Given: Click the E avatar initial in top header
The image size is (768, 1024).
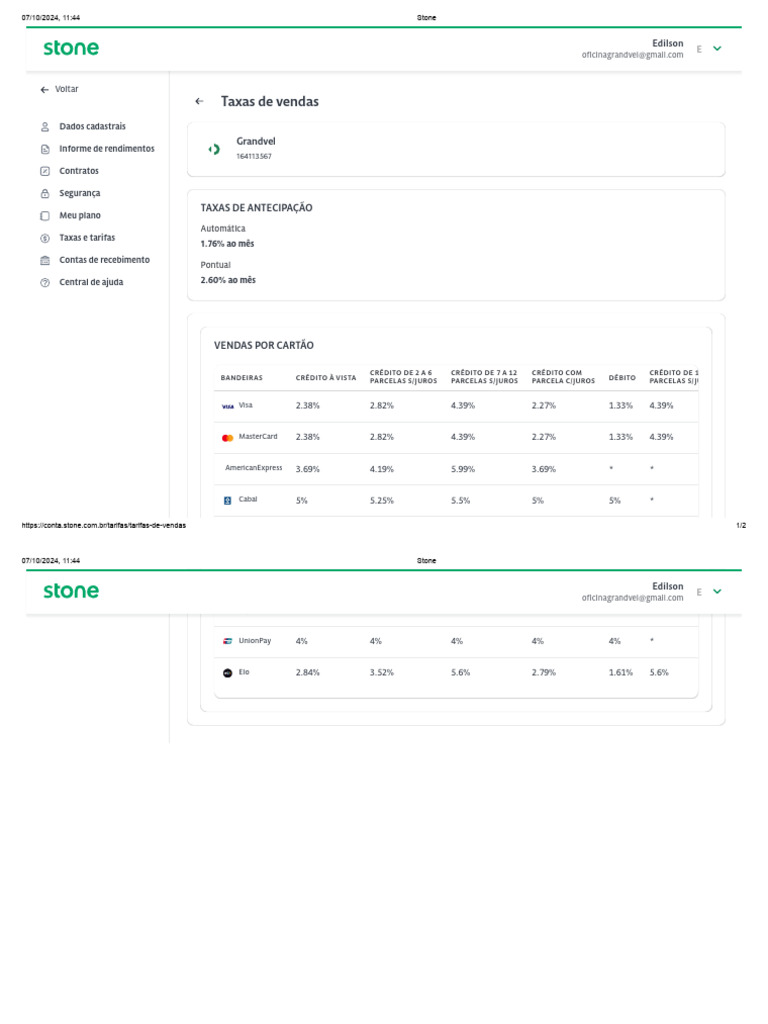Looking at the screenshot, I should pyautogui.click(x=699, y=49).
